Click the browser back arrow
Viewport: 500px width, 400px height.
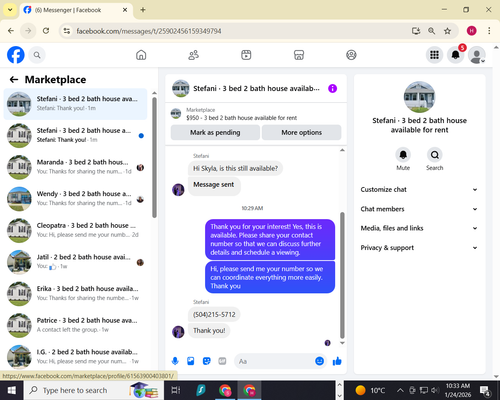click(x=11, y=31)
